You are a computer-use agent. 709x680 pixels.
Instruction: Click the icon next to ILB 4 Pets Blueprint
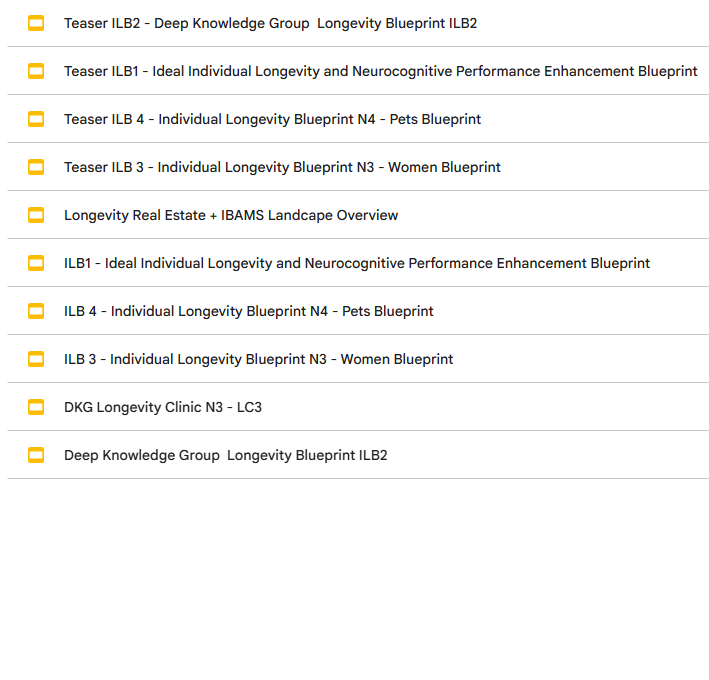click(36, 311)
